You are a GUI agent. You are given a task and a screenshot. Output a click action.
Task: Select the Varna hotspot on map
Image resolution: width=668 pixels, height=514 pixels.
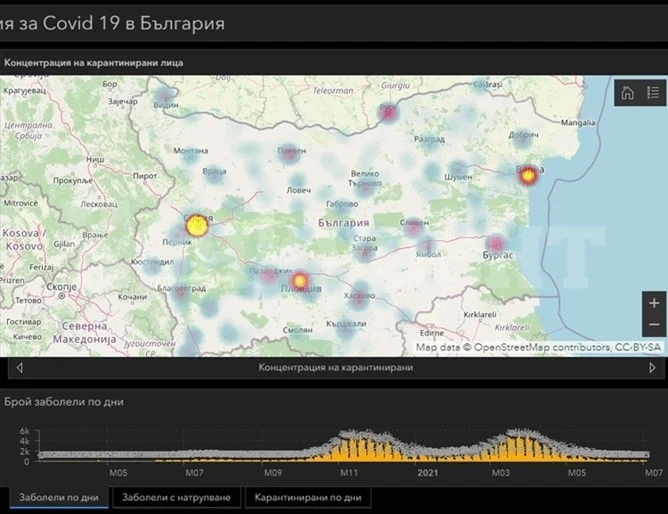[528, 175]
